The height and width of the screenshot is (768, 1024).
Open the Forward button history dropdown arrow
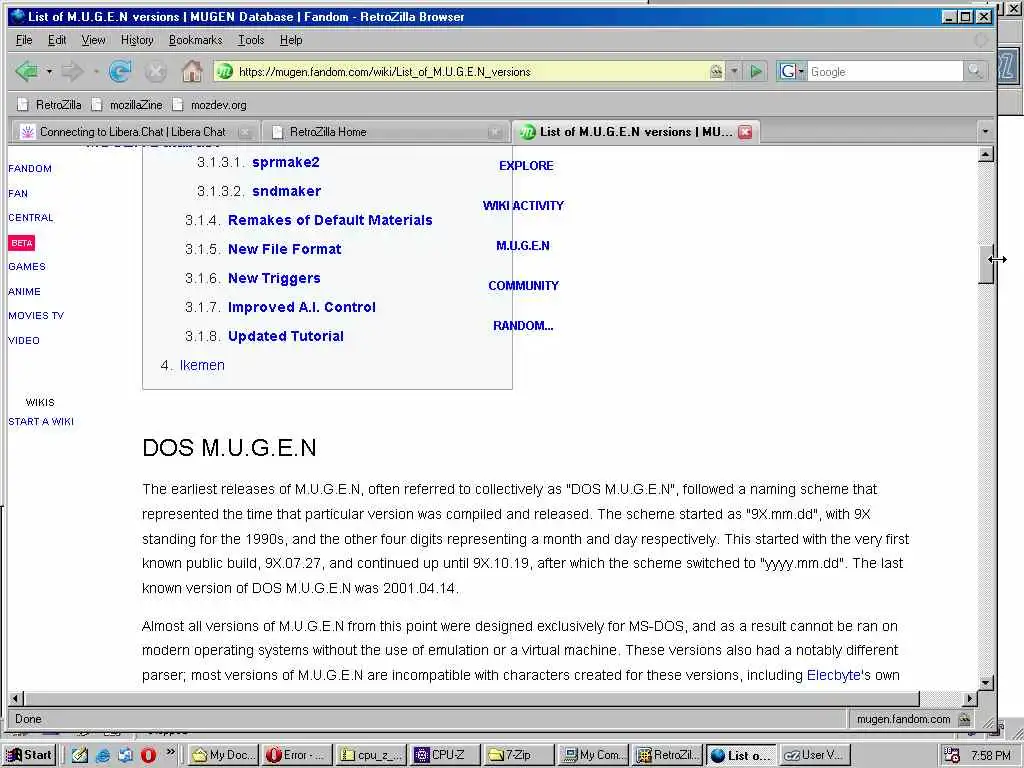[x=96, y=71]
